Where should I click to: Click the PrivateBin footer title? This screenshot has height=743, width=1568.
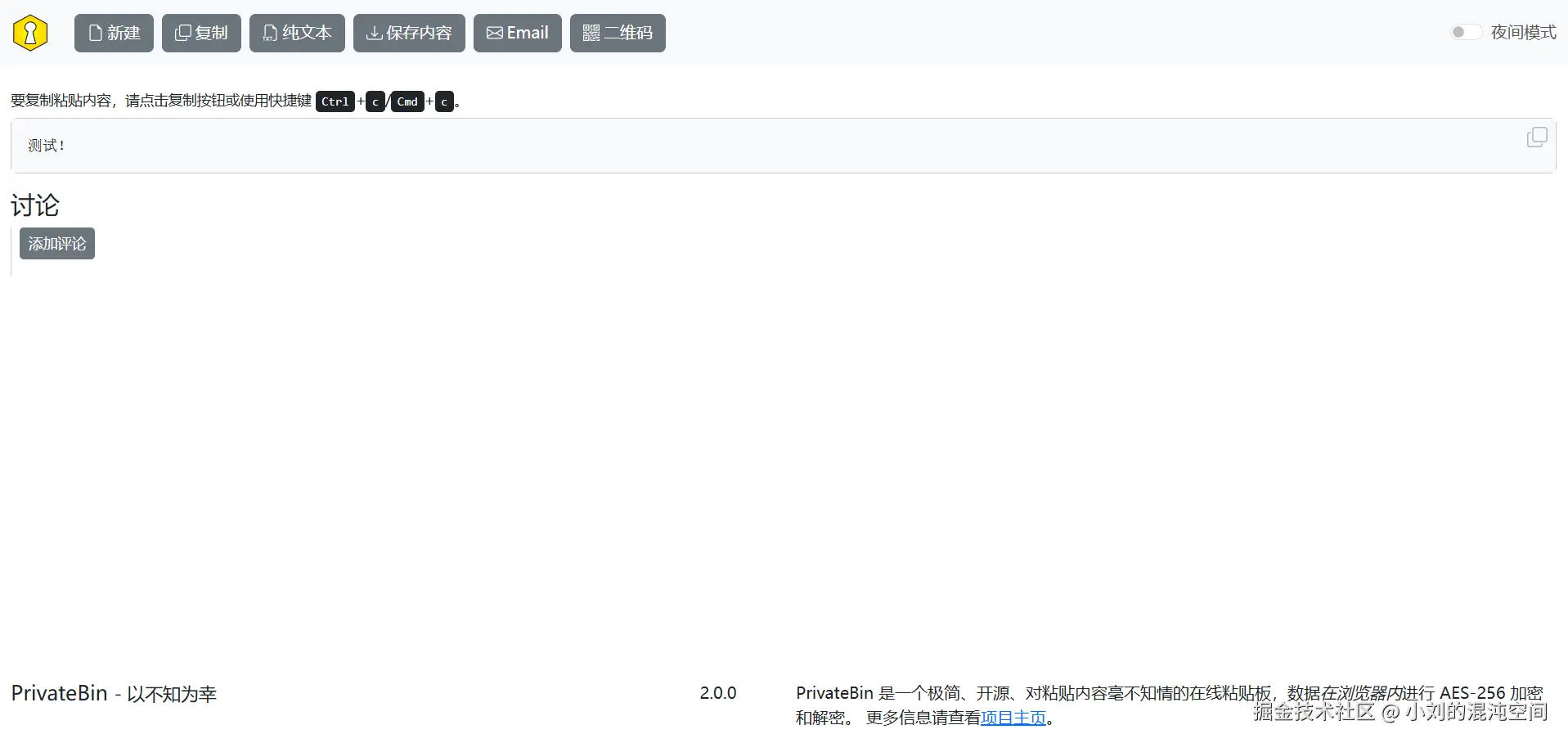[57, 693]
